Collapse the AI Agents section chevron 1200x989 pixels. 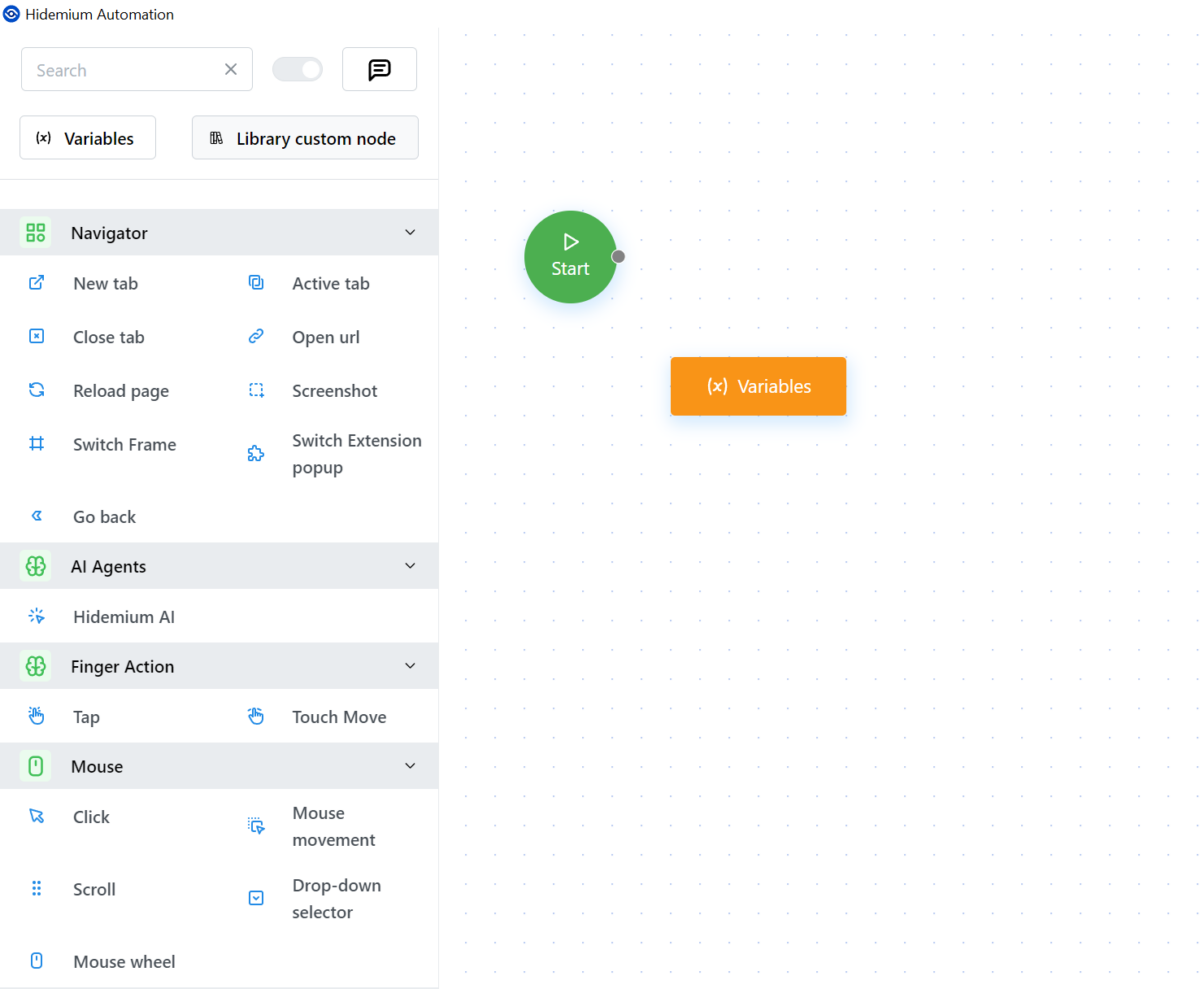(409, 566)
